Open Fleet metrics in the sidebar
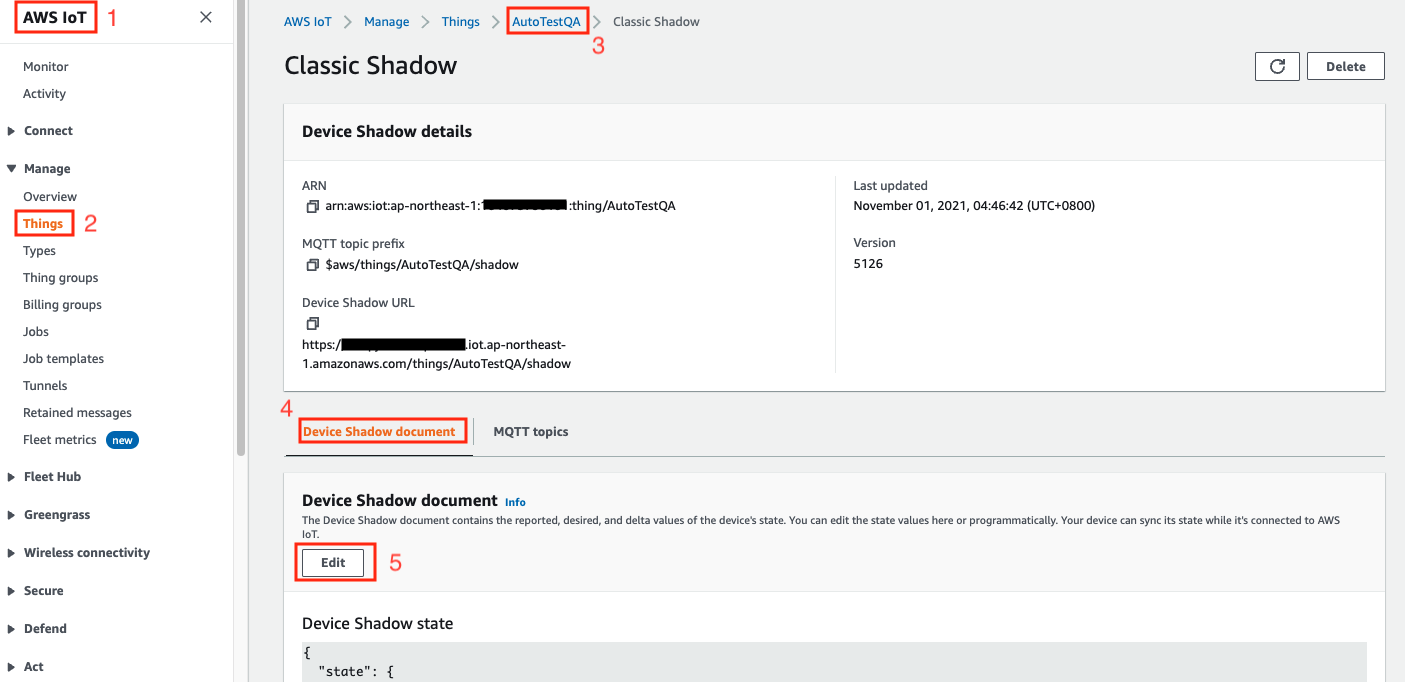This screenshot has height=682, width=1405. click(60, 440)
